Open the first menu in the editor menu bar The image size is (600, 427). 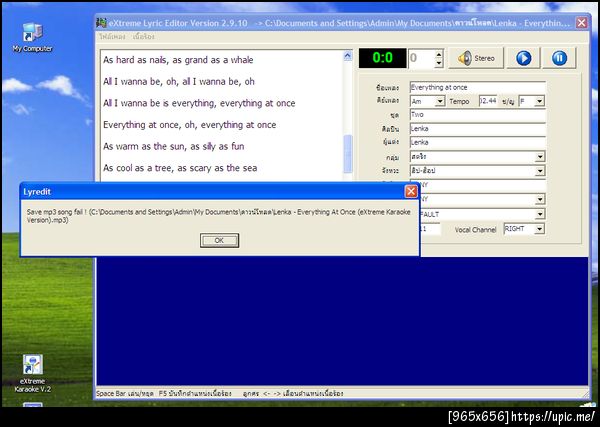pyautogui.click(x=112, y=37)
